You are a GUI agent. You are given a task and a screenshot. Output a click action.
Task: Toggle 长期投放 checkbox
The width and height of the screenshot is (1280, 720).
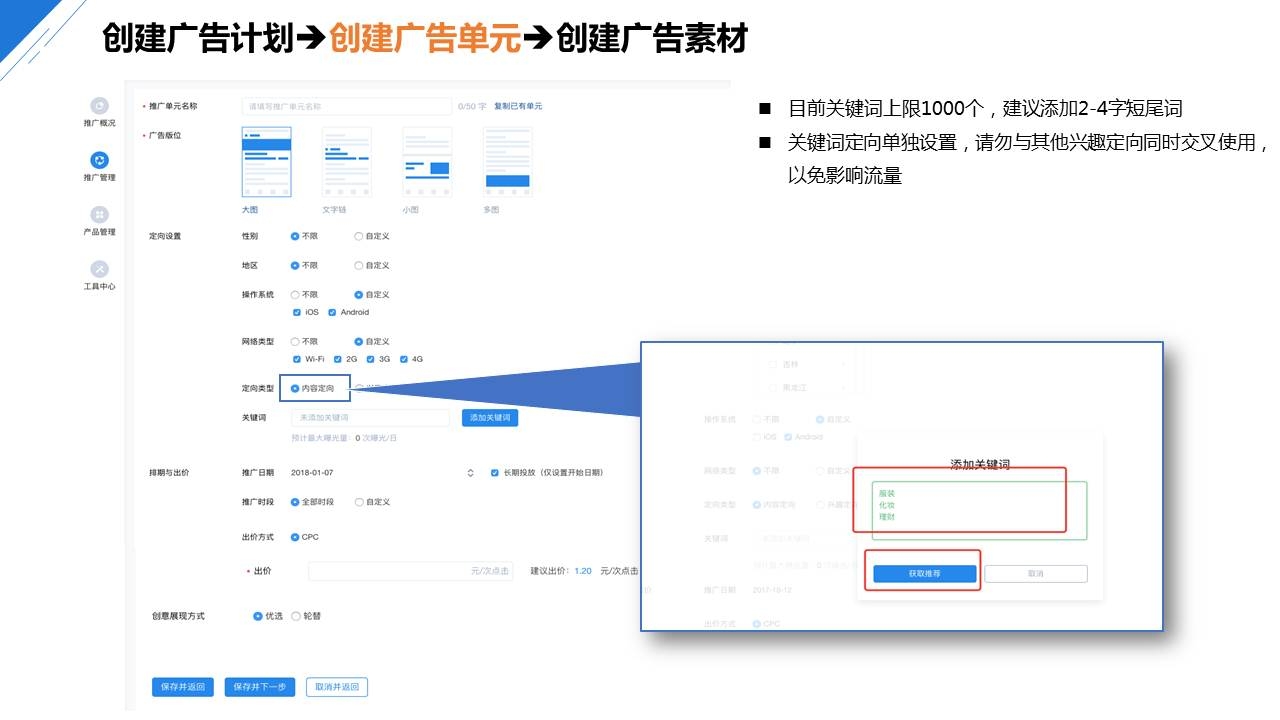[x=495, y=473]
